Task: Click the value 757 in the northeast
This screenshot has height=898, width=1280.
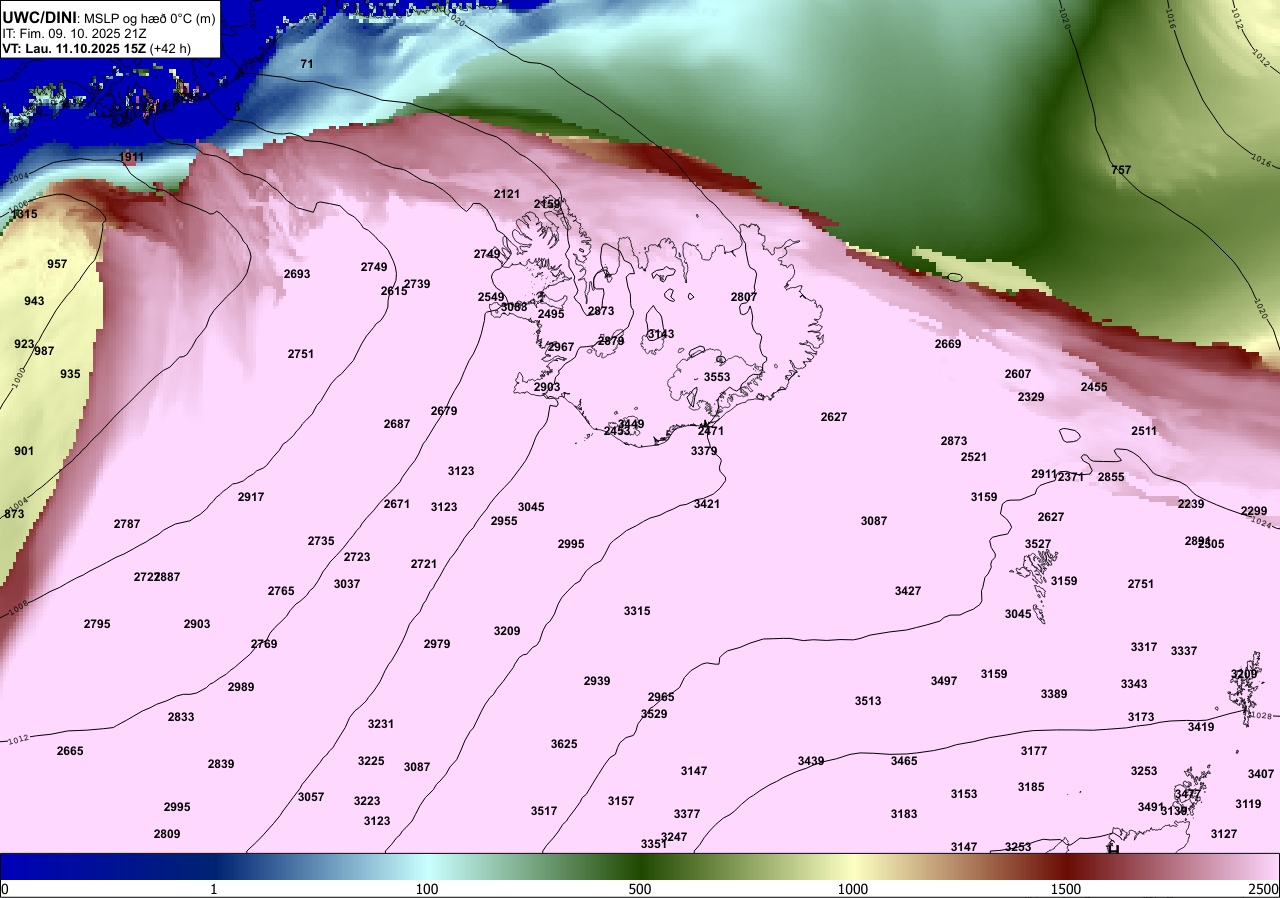Action: [x=1121, y=171]
